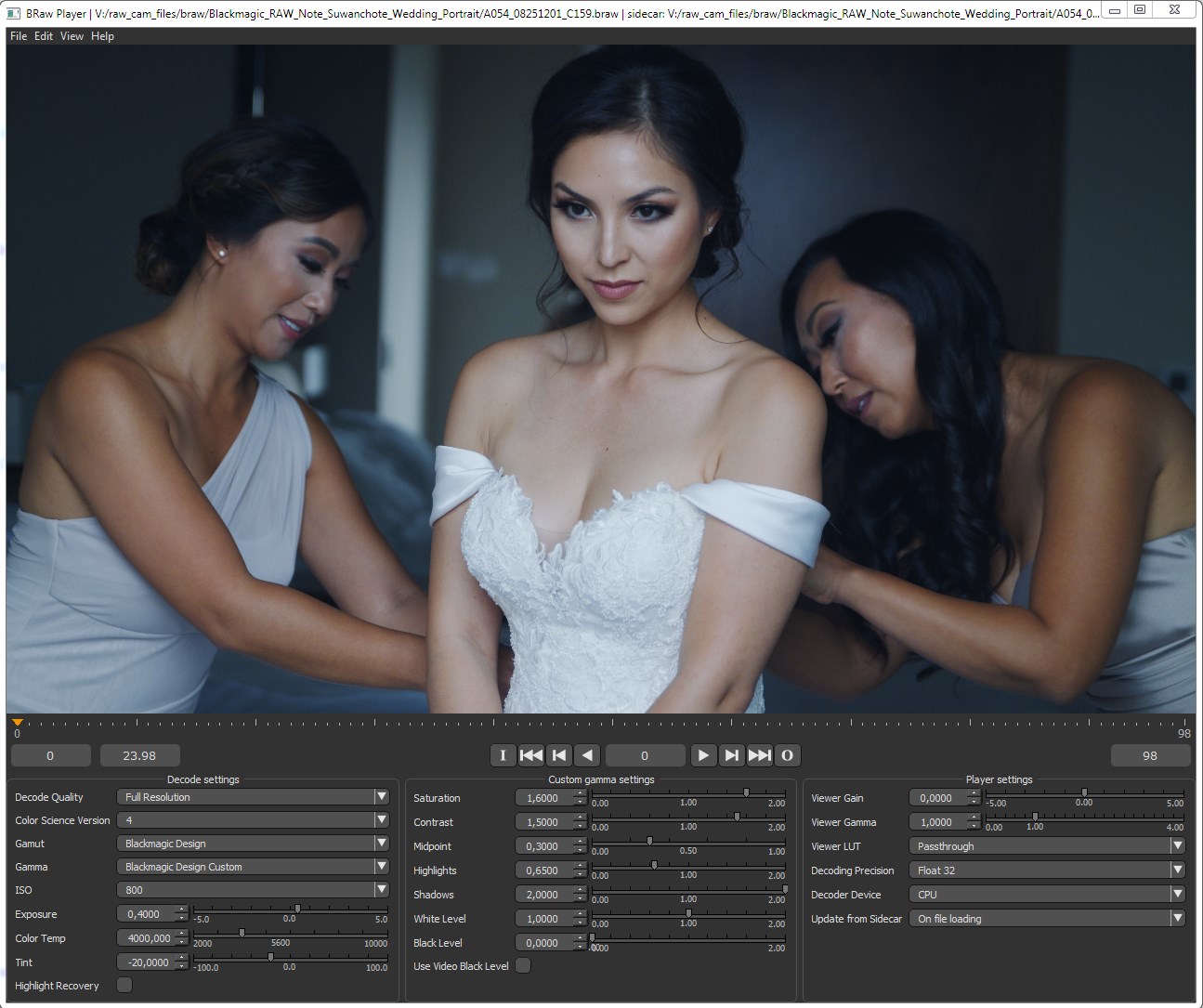
Task: Toggle the Highlight Recovery checkbox
Action: tap(124, 985)
